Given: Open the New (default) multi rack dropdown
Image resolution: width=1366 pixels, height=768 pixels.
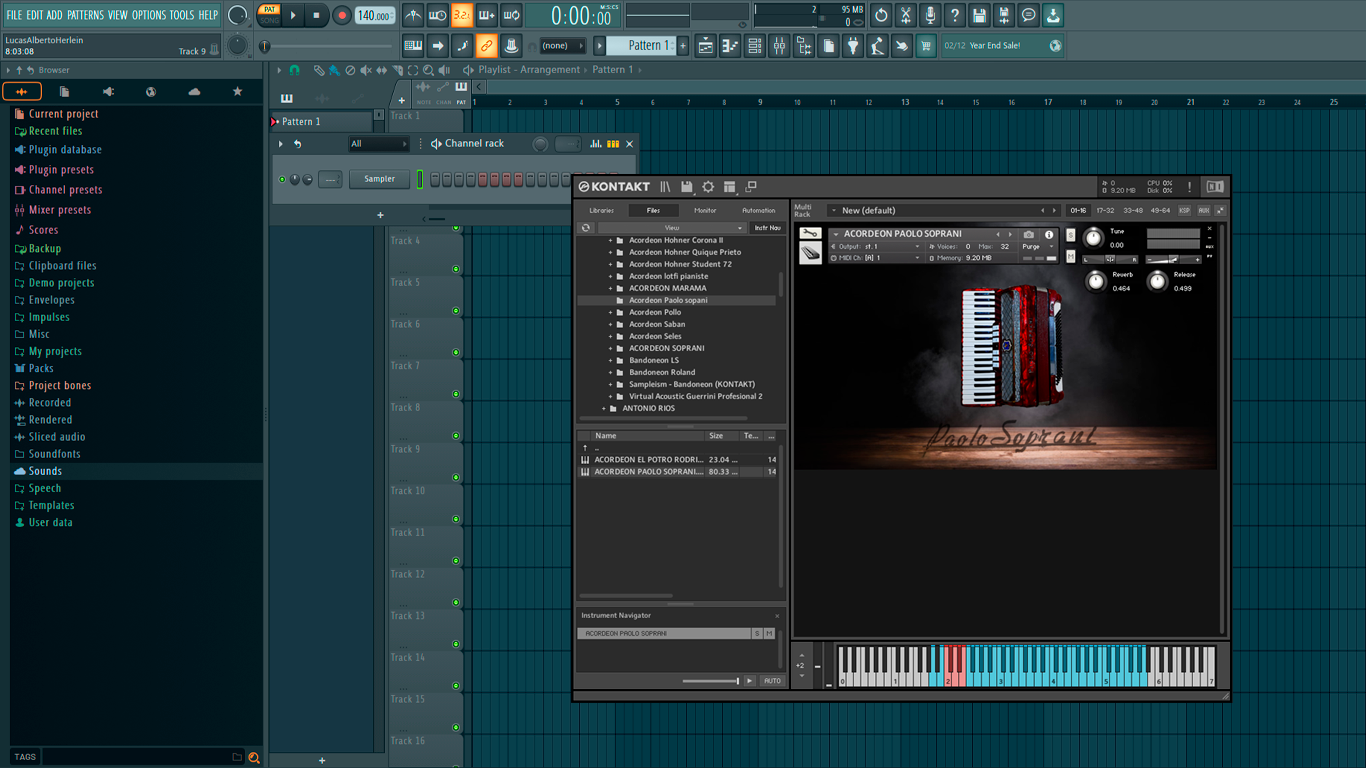Looking at the screenshot, I should coord(942,211).
